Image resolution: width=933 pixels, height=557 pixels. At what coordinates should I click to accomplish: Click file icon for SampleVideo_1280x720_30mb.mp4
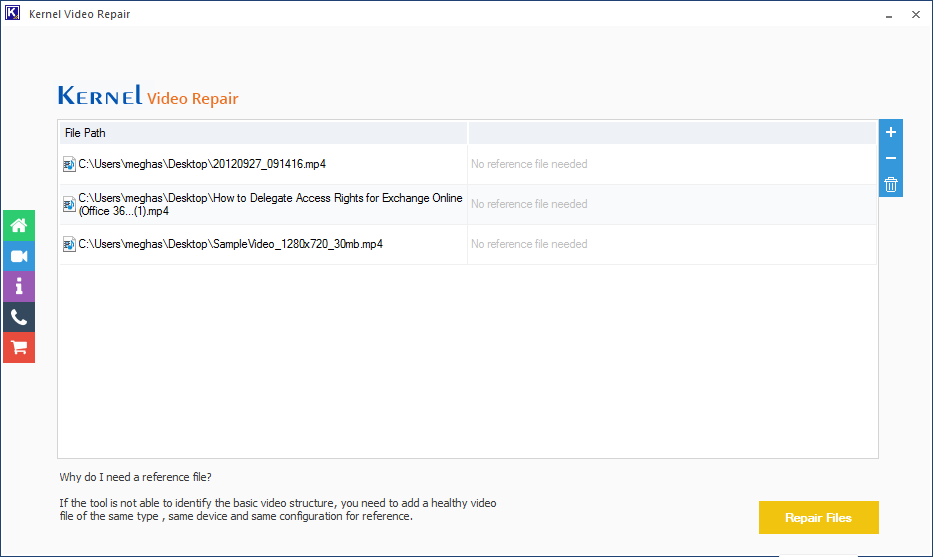69,244
